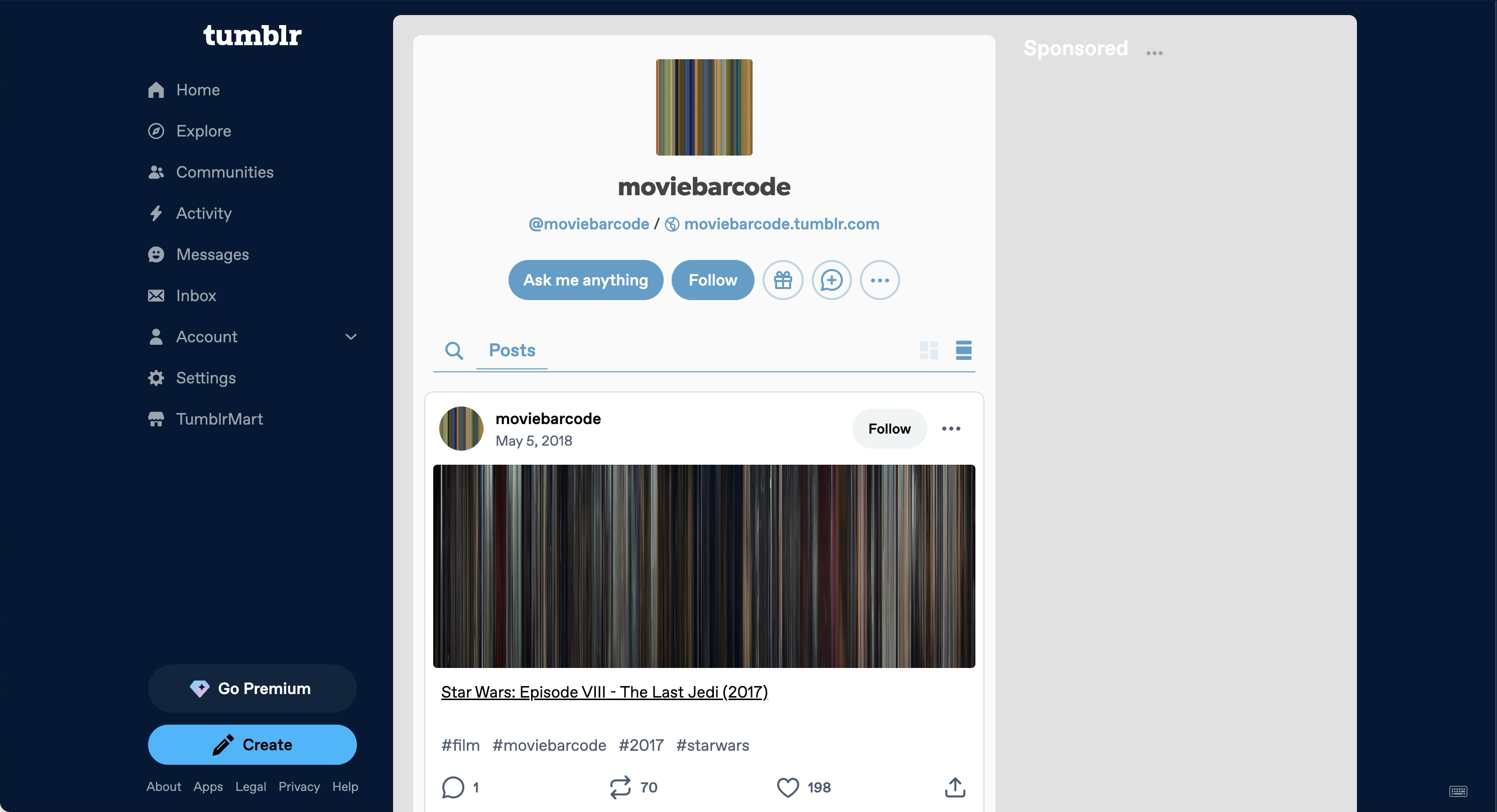Click the #starwars tag
The image size is (1497, 812).
point(712,745)
